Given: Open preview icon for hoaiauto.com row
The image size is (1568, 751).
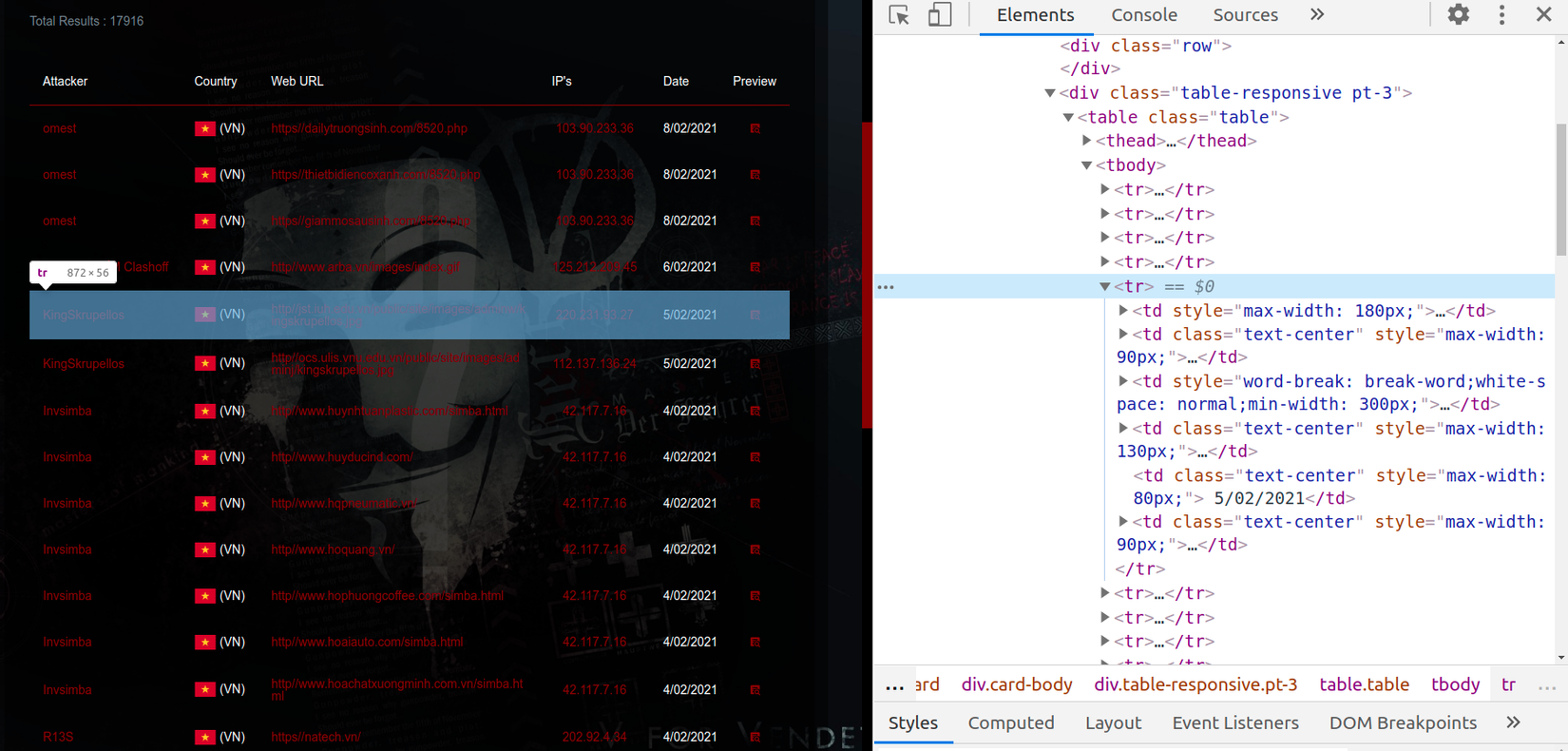Looking at the screenshot, I should pos(755,643).
